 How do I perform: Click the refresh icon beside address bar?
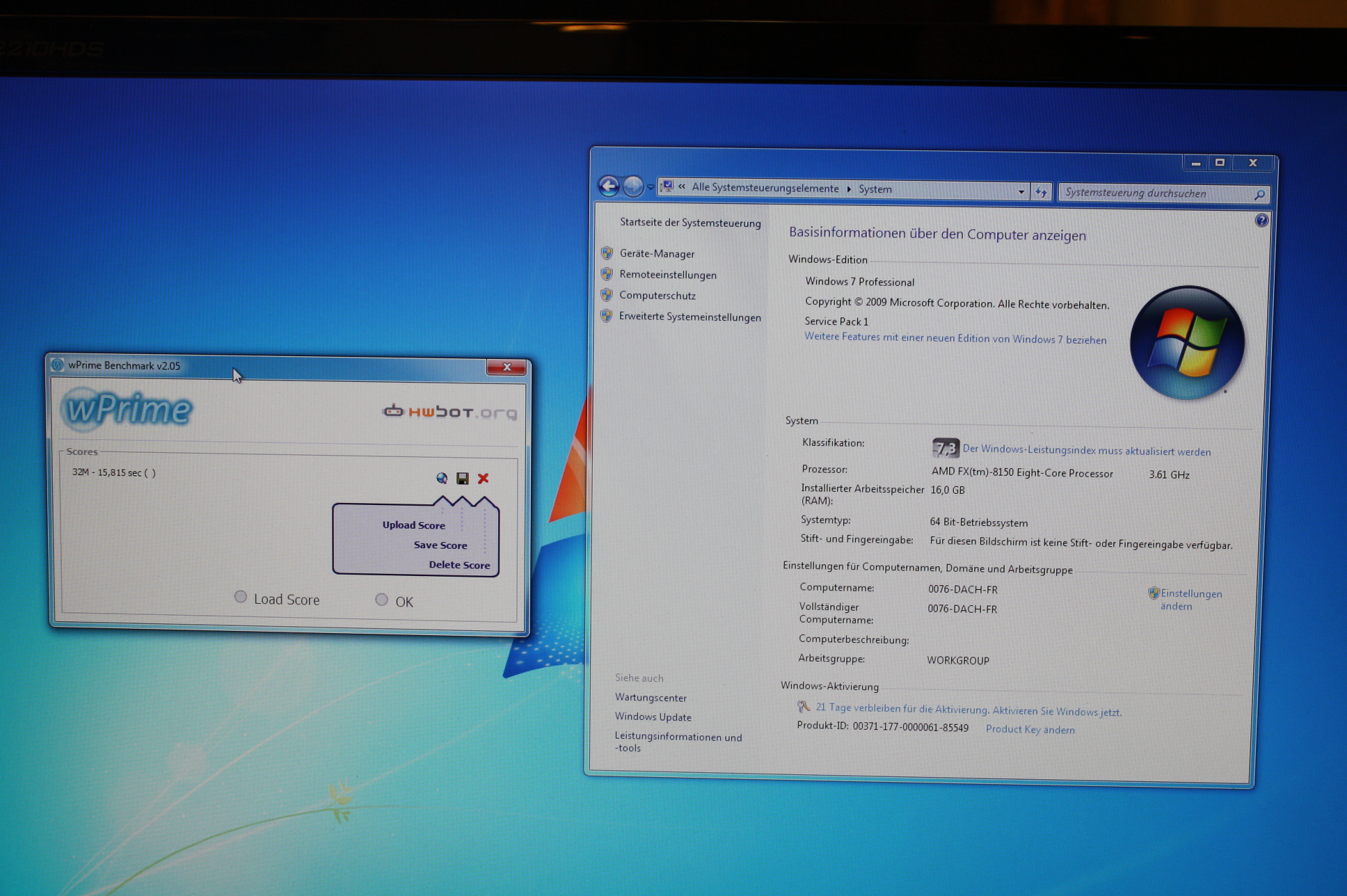click(1041, 192)
